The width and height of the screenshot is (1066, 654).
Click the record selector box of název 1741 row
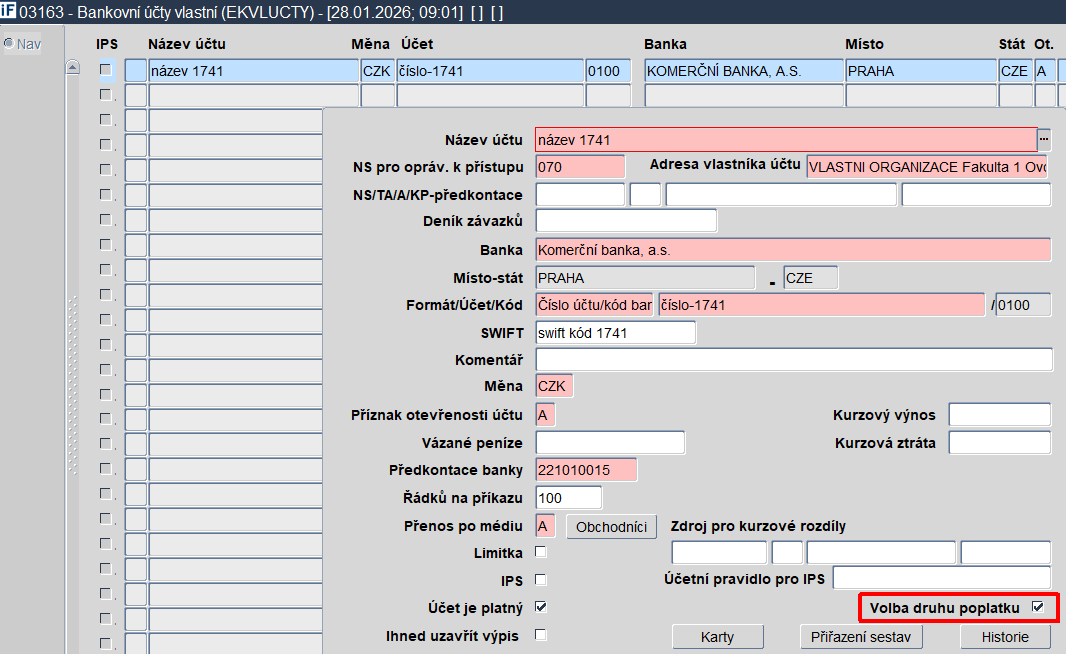coord(136,71)
